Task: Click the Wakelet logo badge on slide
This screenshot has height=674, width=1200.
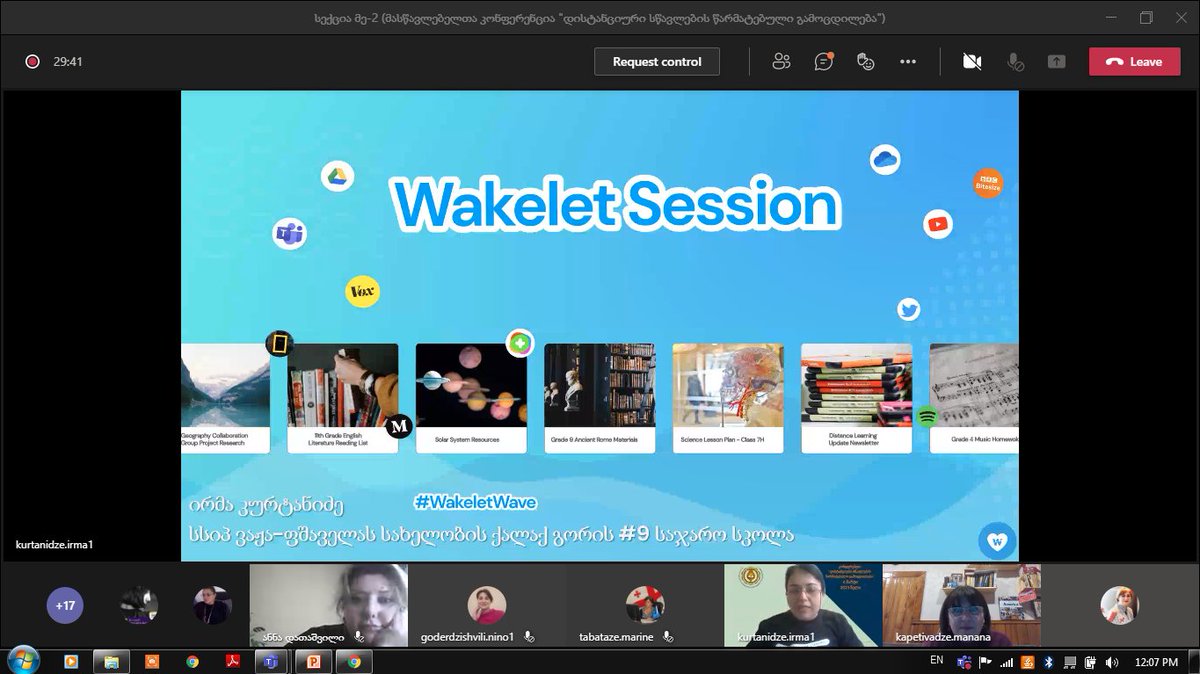Action: (x=996, y=540)
